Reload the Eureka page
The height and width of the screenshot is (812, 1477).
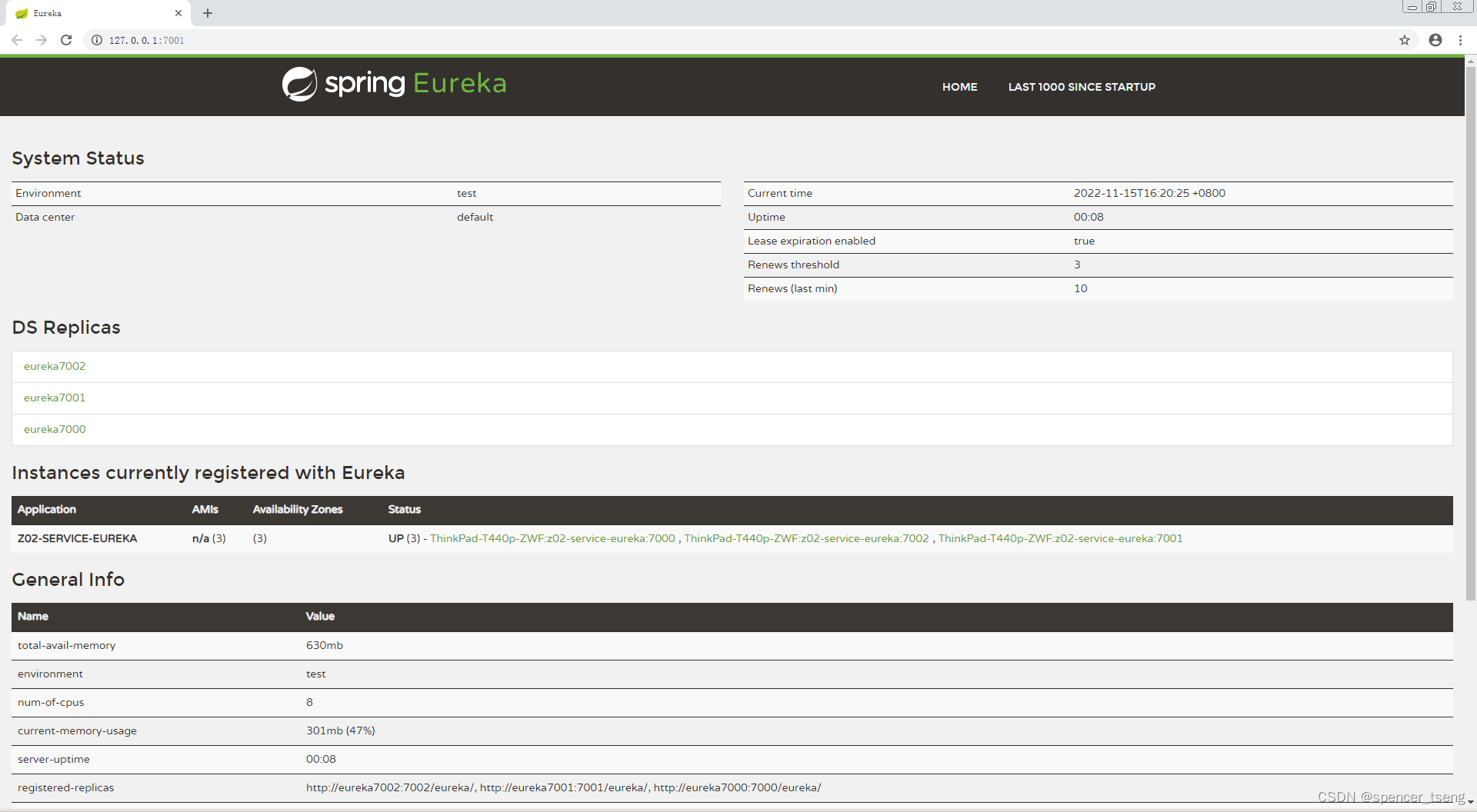pyautogui.click(x=66, y=40)
